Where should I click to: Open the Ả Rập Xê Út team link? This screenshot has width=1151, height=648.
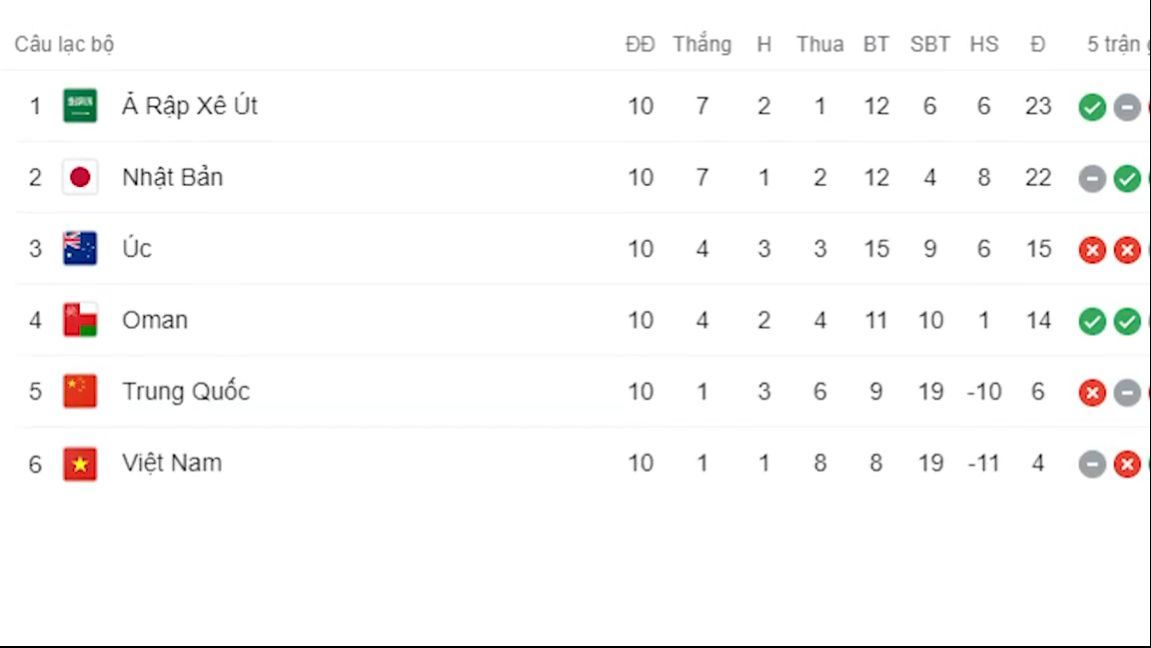(189, 106)
